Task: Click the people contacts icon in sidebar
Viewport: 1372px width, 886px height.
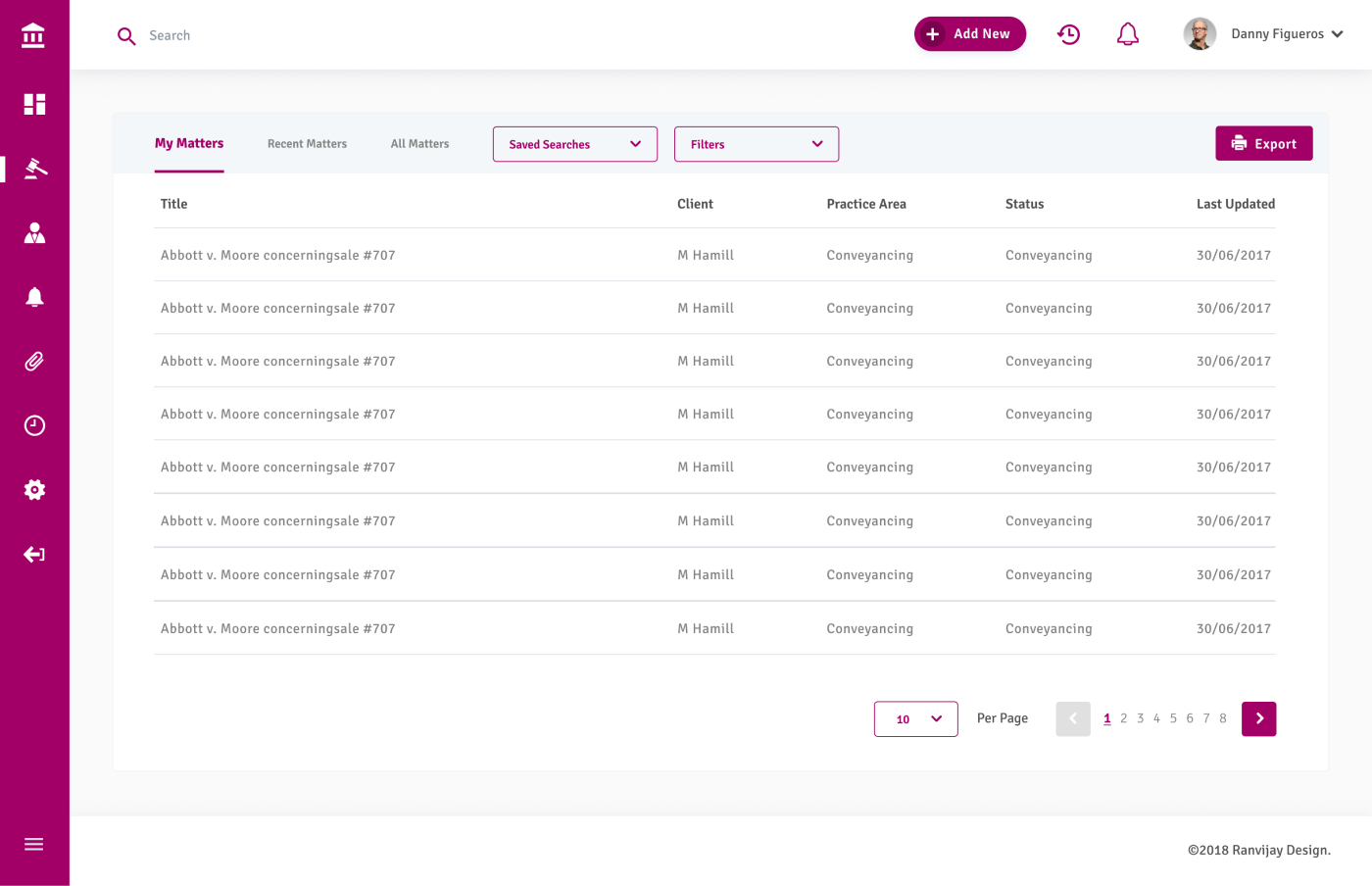Action: 34,233
